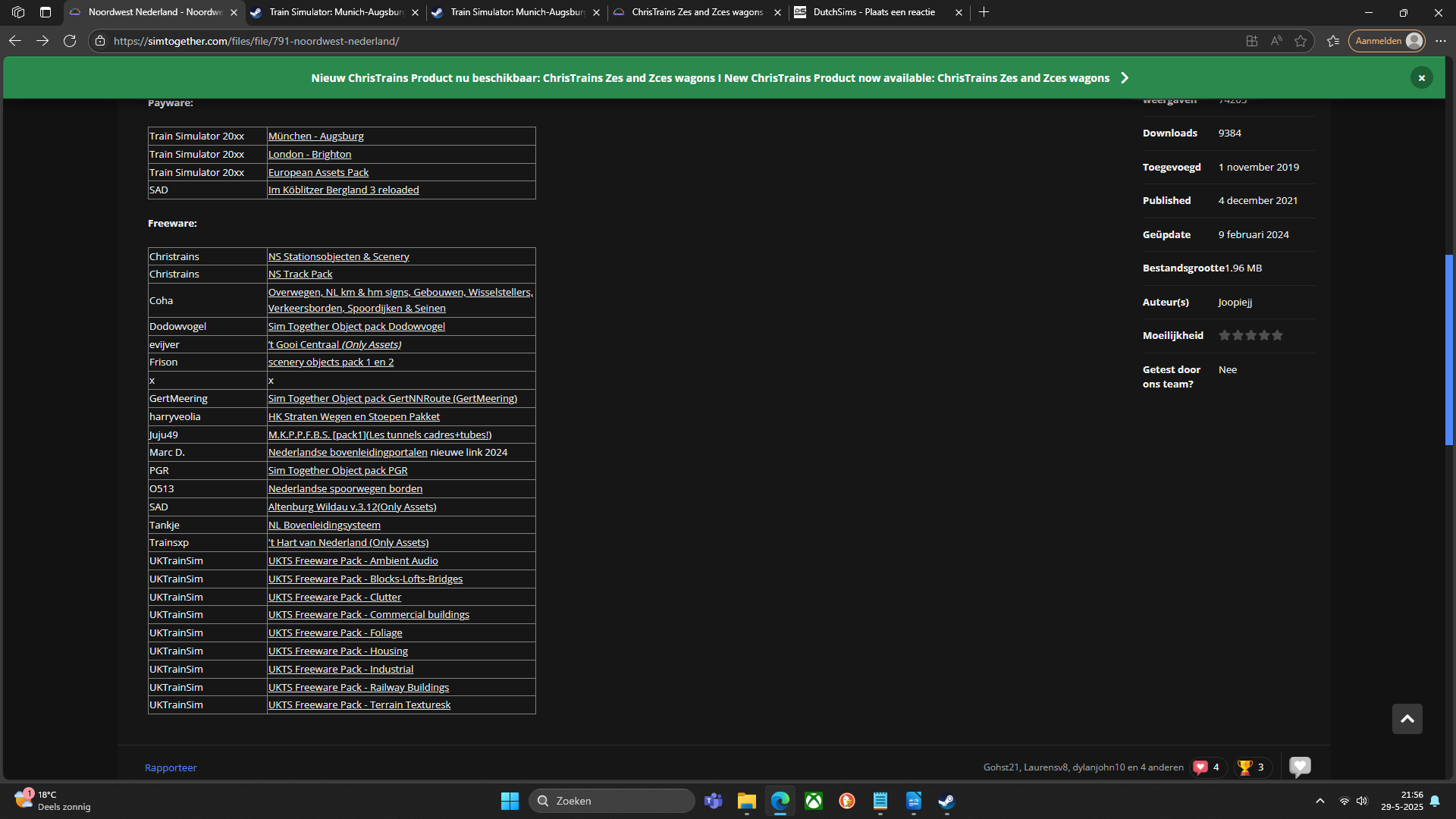This screenshot has height=819, width=1456.
Task: Open the browser workspaces icon
Action: [18, 12]
